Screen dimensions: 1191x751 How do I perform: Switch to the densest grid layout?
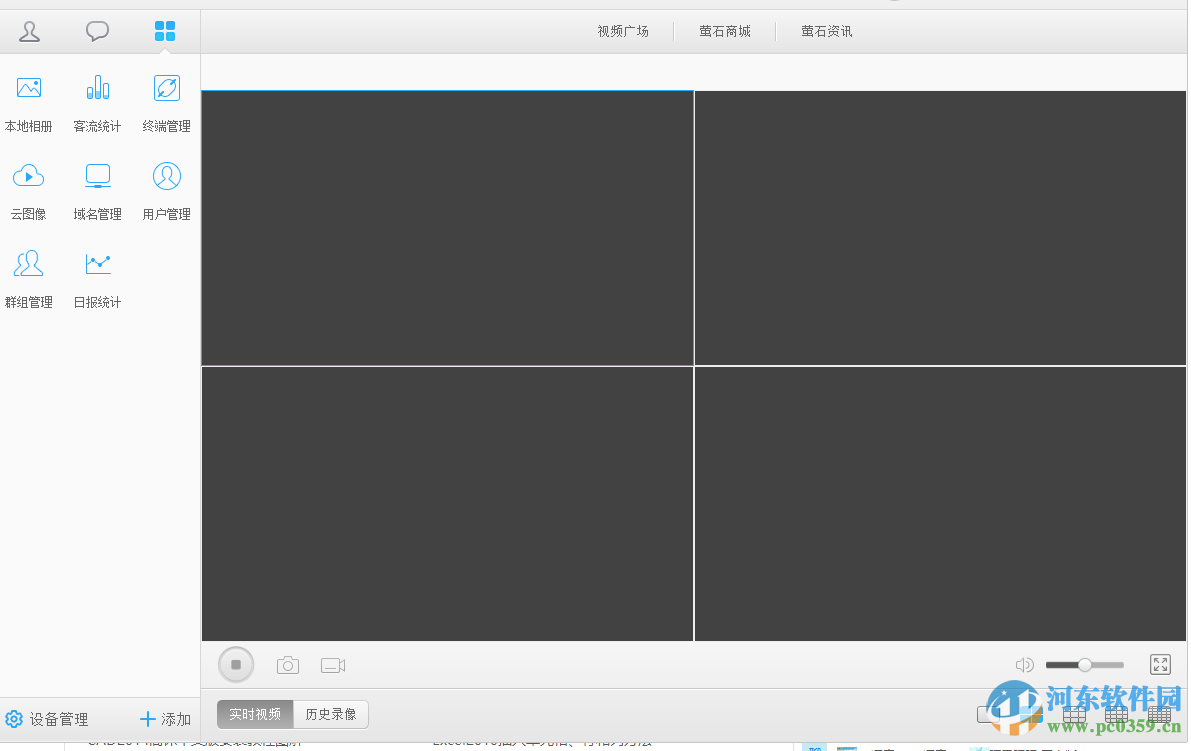[x=1160, y=715]
